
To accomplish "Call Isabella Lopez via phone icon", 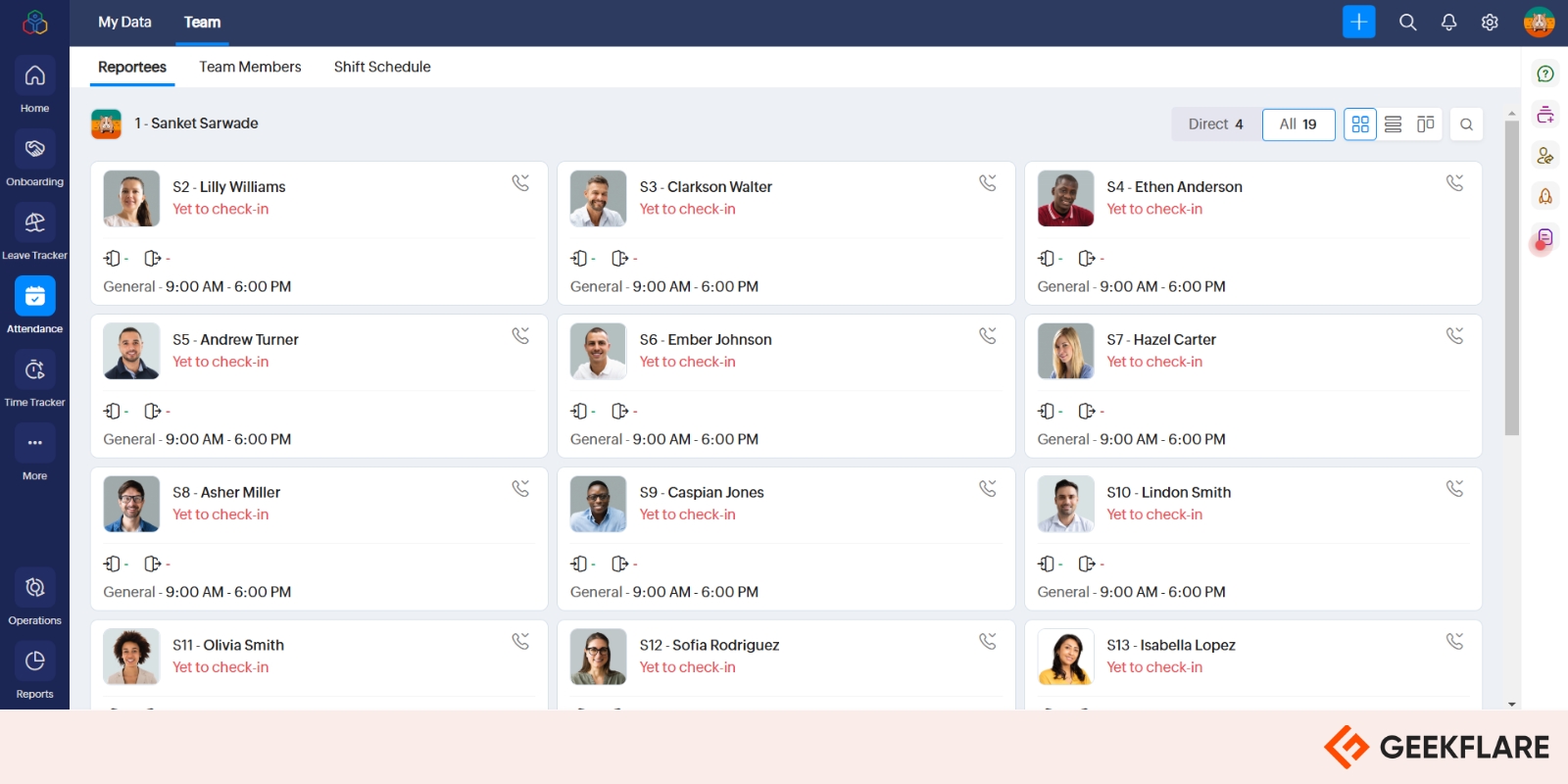I will click(x=1455, y=642).
